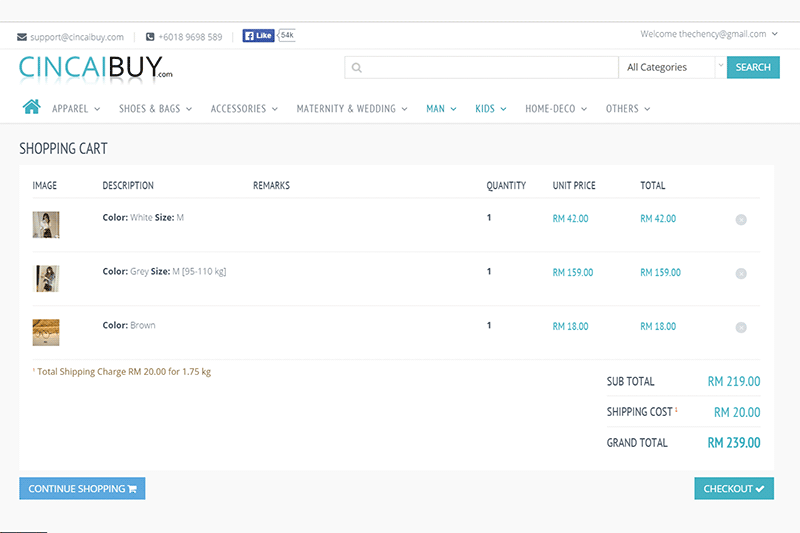Click the envelope email icon
This screenshot has width=800, height=533.
tap(22, 37)
